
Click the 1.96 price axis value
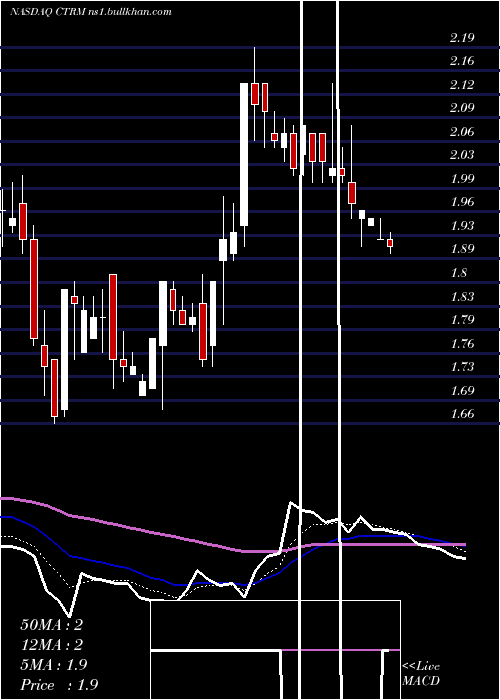[462, 202]
